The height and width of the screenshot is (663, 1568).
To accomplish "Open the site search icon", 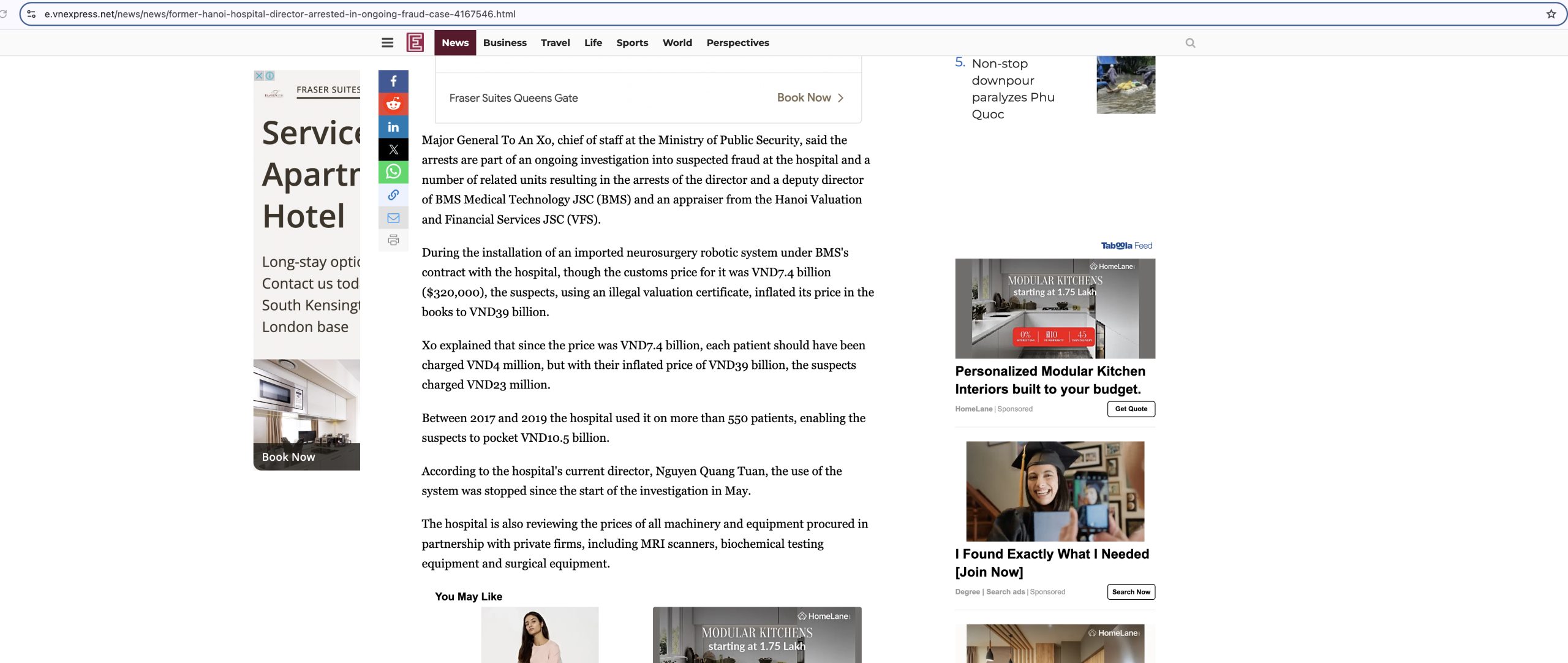I will click(1190, 43).
